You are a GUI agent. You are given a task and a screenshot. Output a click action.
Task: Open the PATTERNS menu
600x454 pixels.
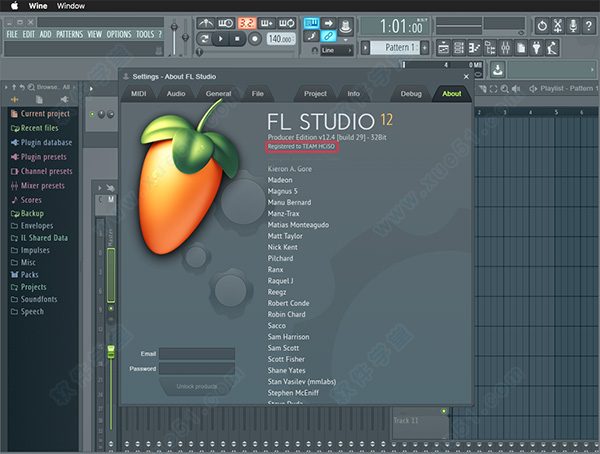pyautogui.click(x=69, y=34)
